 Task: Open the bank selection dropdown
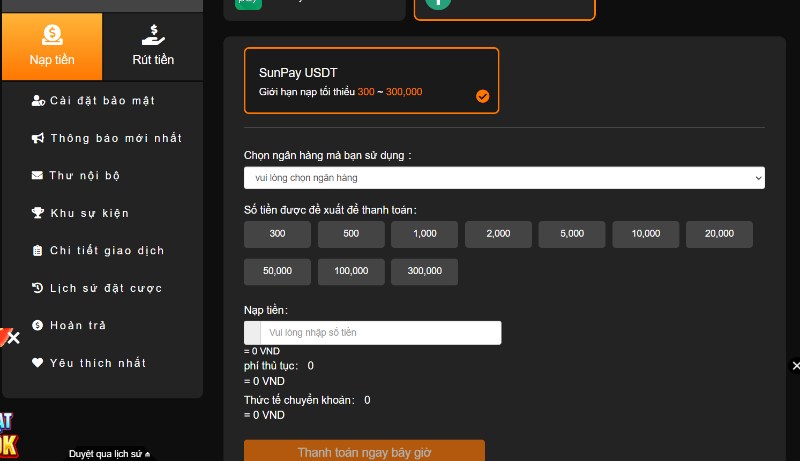pyautogui.click(x=504, y=178)
